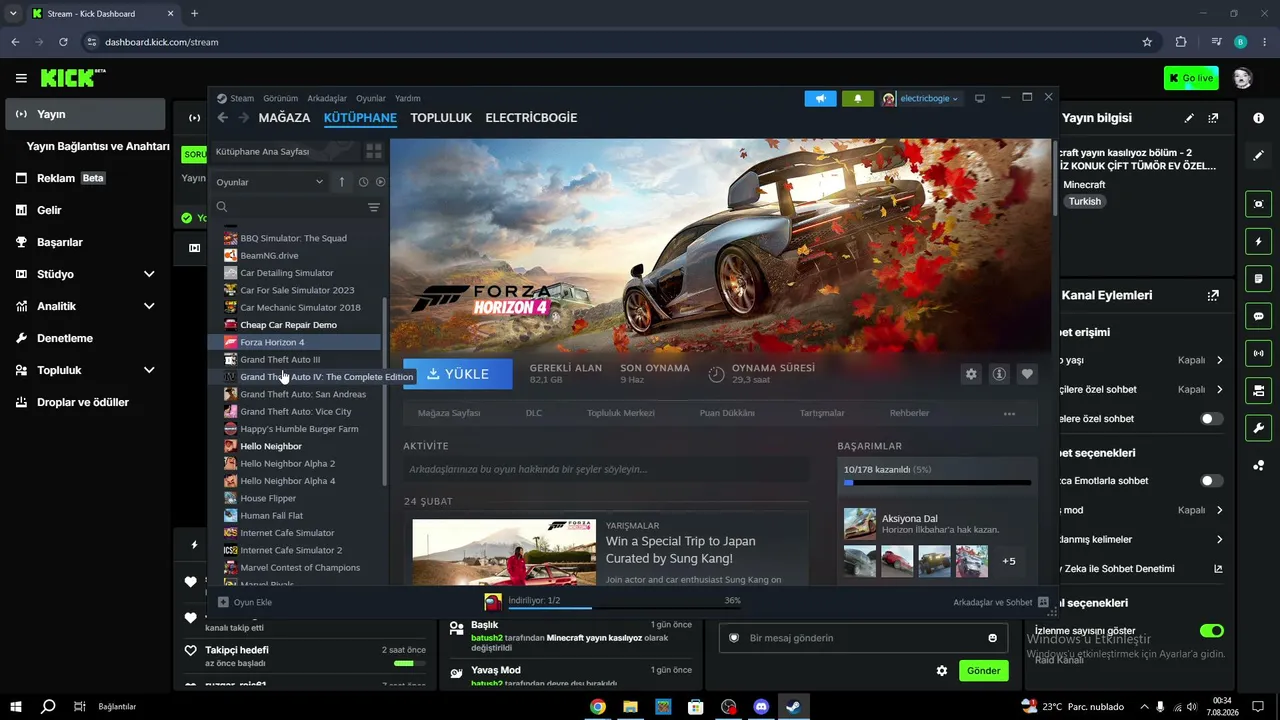Click the recent-activity clock filter icon
This screenshot has height=720, width=1280.
point(363,182)
